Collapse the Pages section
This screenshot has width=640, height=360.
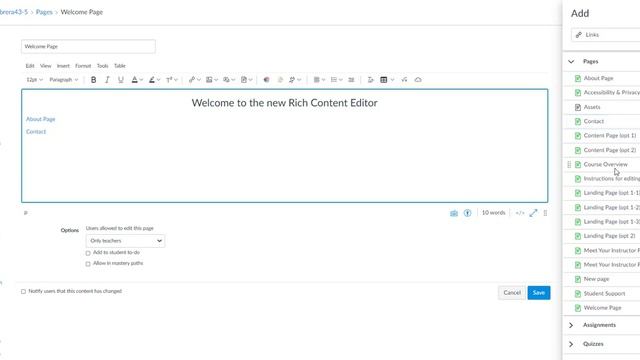571,62
